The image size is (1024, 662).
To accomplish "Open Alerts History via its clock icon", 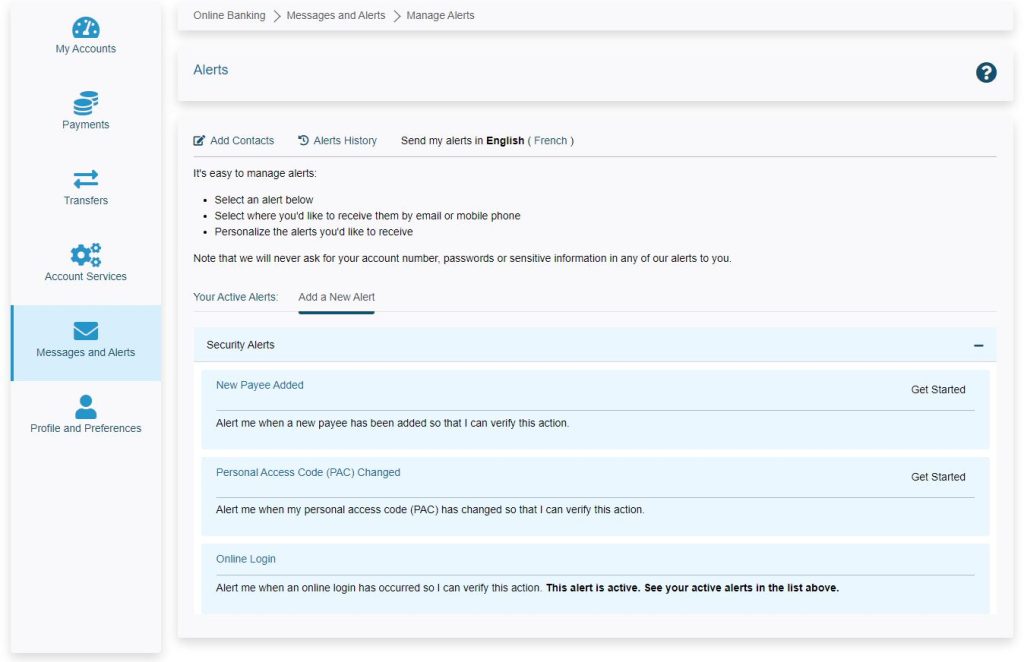I will 303,140.
